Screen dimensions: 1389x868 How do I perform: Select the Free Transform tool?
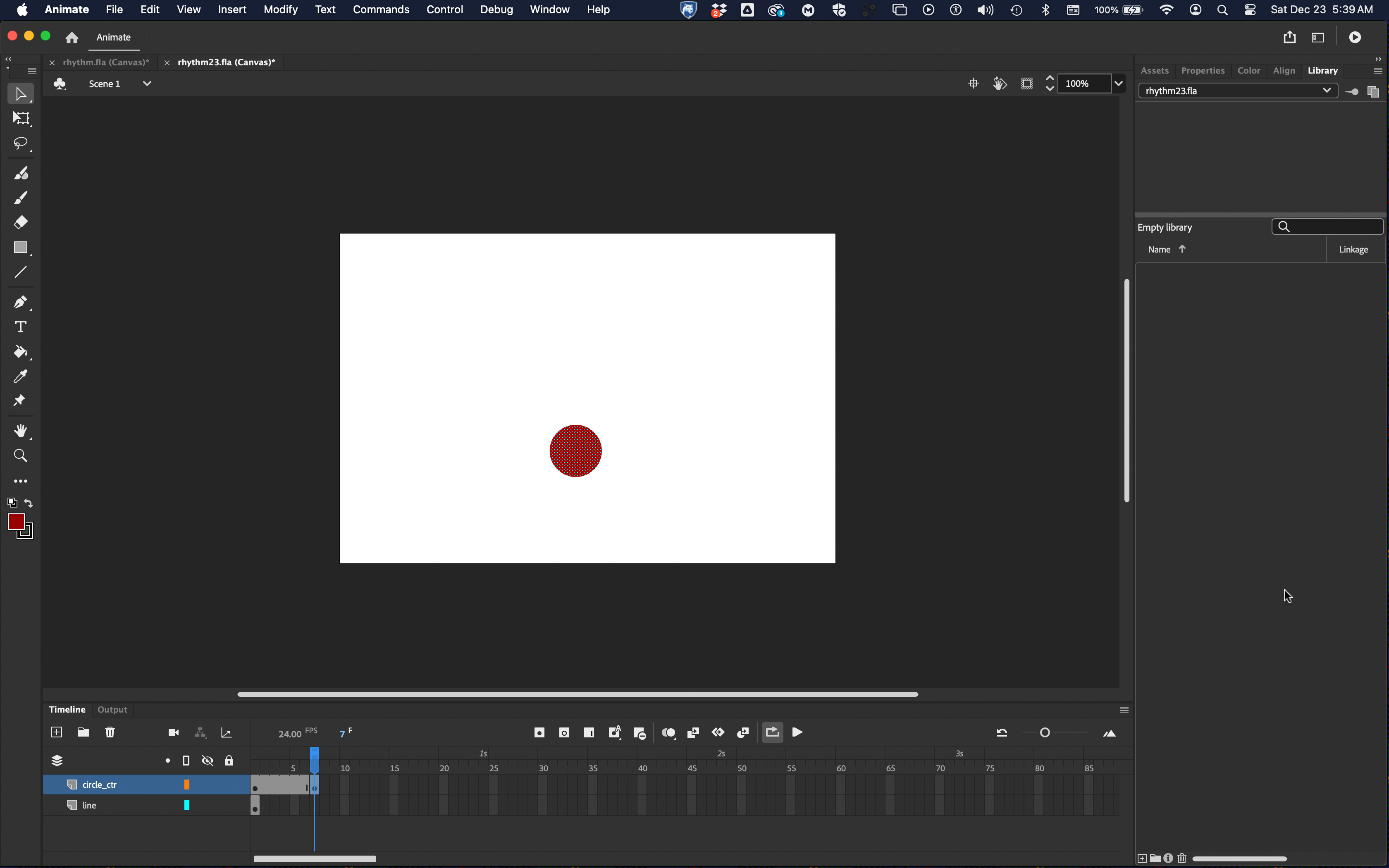pyautogui.click(x=21, y=118)
